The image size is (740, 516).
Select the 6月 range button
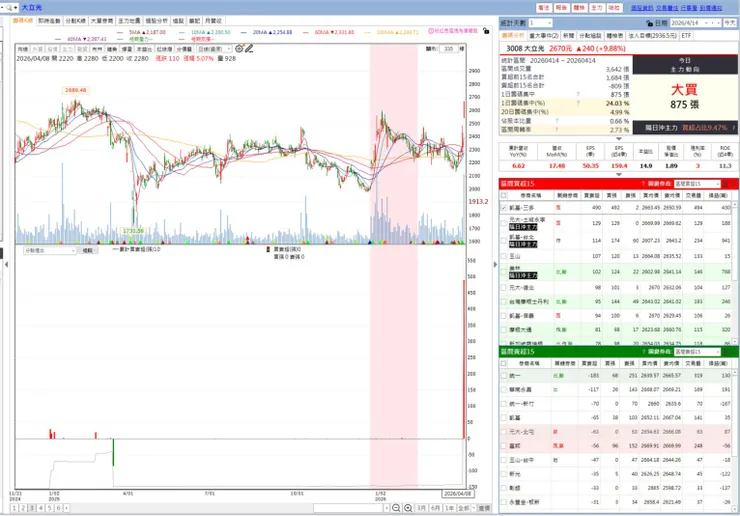pos(436,508)
